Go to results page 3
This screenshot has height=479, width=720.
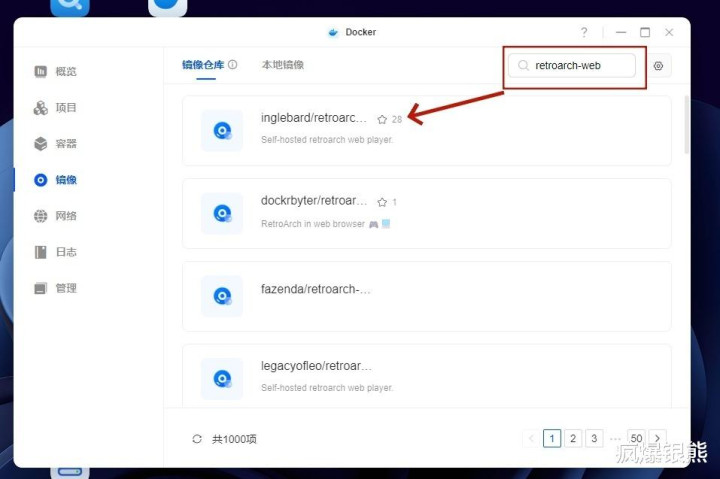(594, 438)
